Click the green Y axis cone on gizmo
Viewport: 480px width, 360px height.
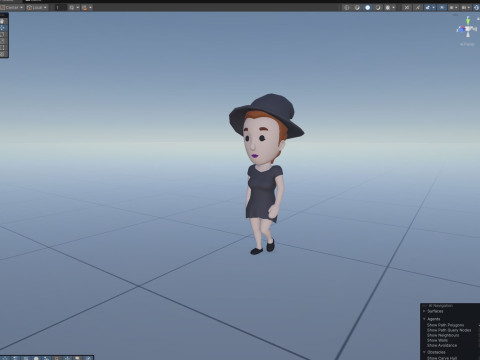(x=468, y=21)
